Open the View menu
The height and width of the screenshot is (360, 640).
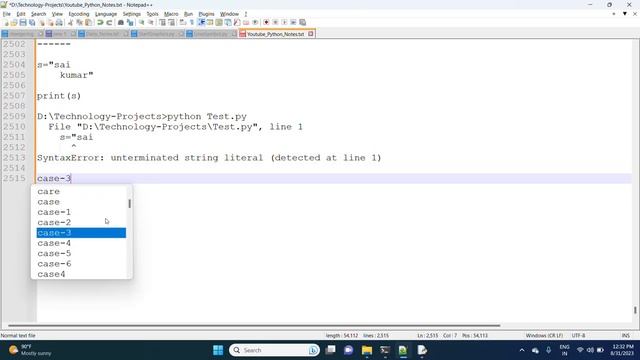click(57, 14)
